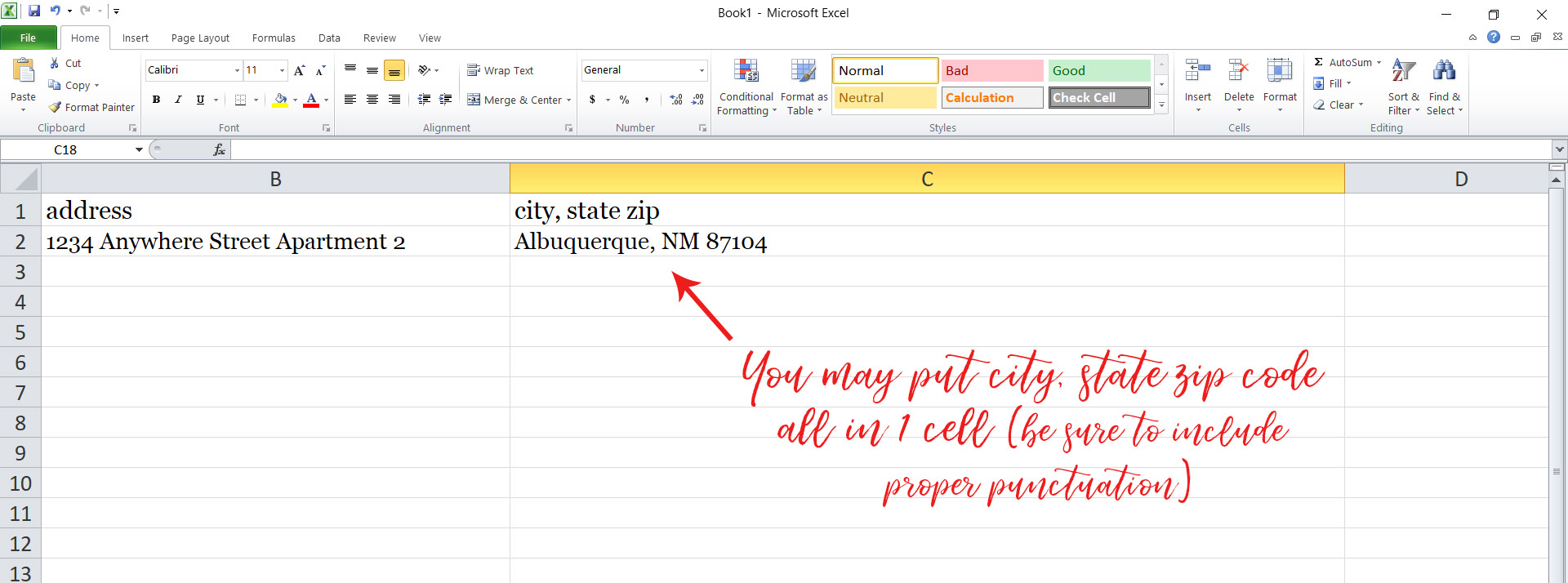1568x583 pixels.
Task: Open the Font dialog launcher
Action: point(326,128)
